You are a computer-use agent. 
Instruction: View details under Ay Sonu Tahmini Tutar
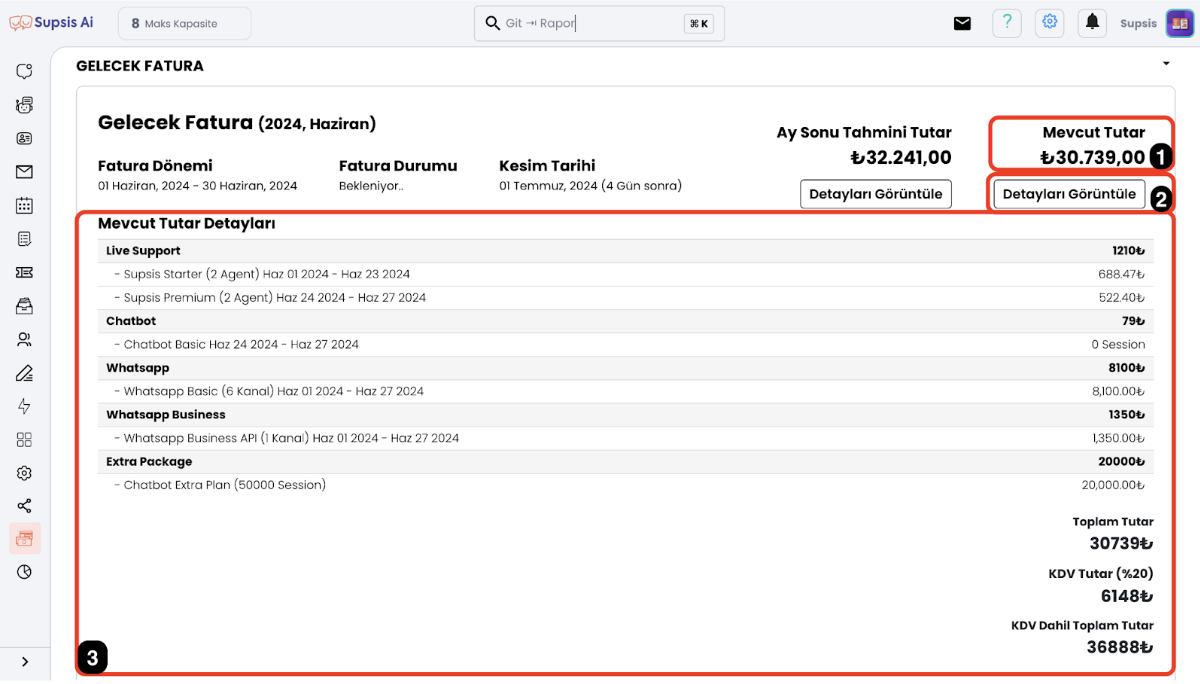[x=876, y=194]
